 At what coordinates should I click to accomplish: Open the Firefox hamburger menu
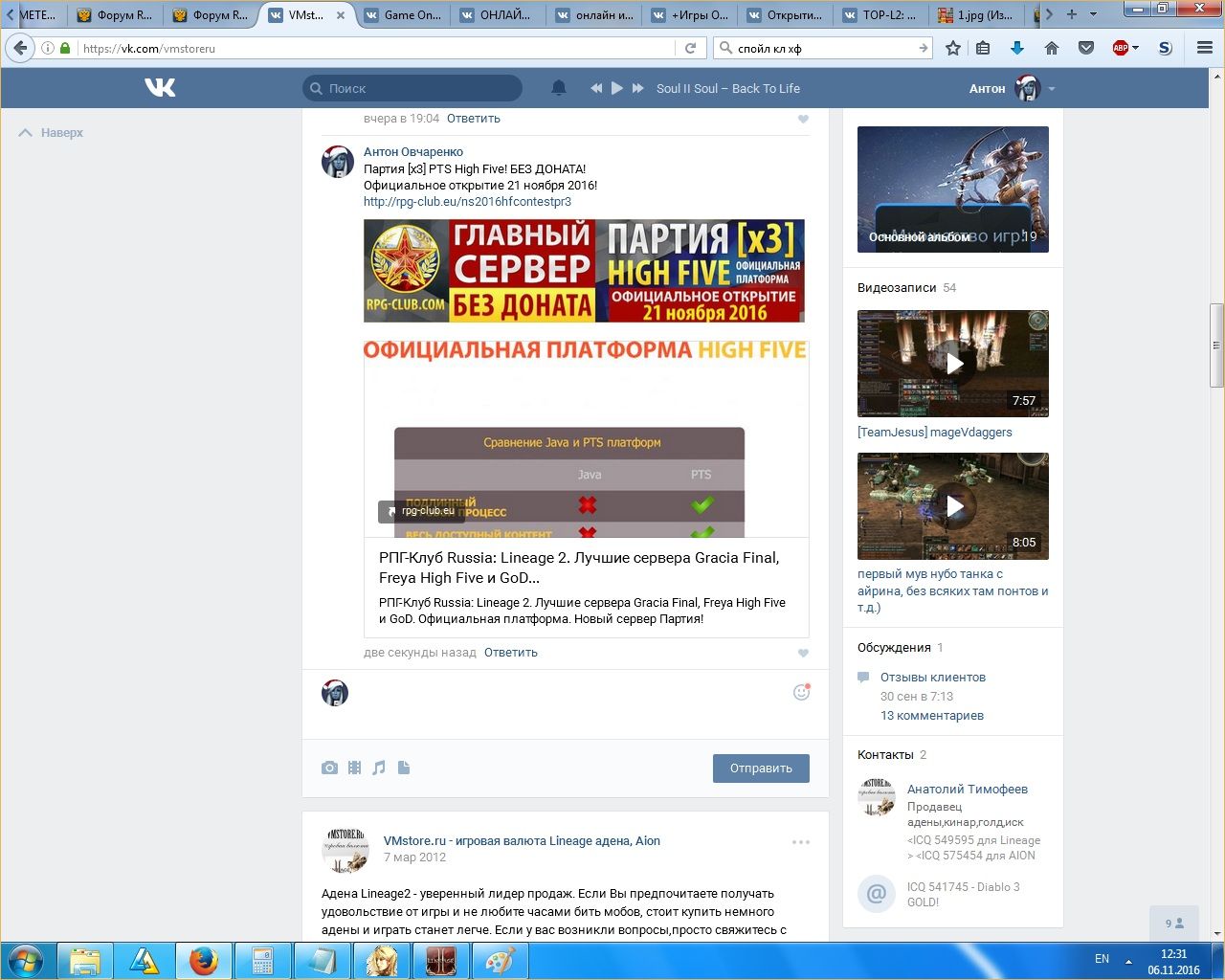tap(1204, 48)
